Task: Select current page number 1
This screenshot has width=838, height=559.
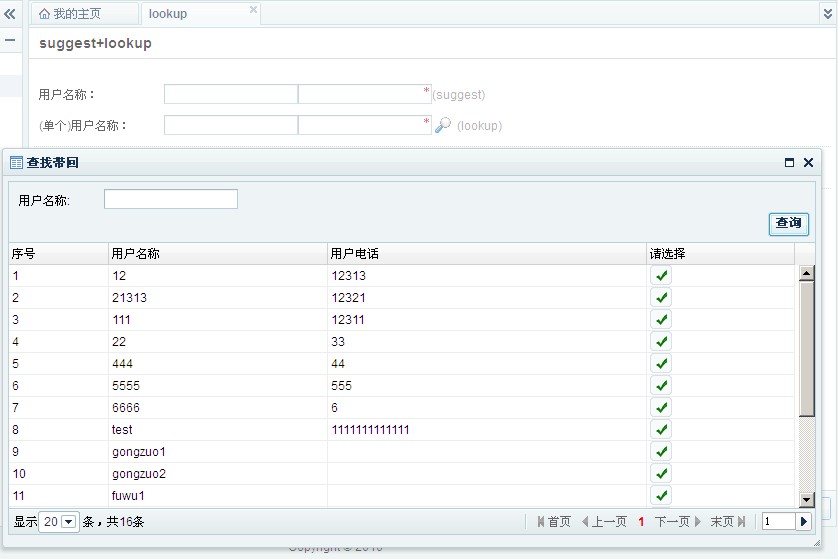Action: [641, 521]
